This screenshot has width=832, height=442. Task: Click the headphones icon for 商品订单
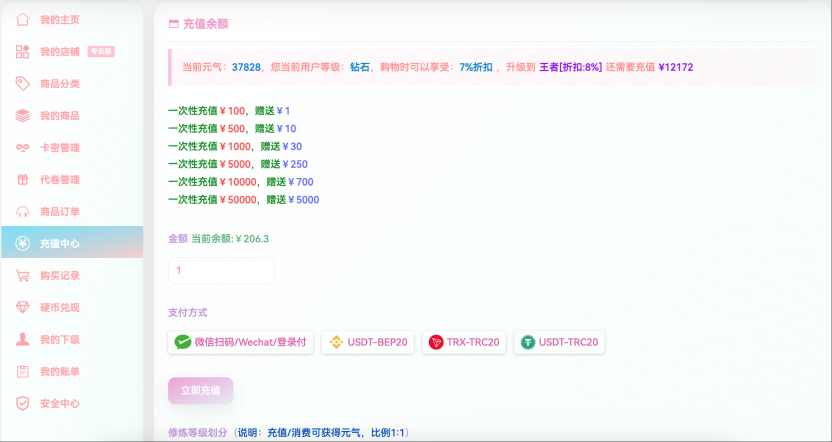22,211
